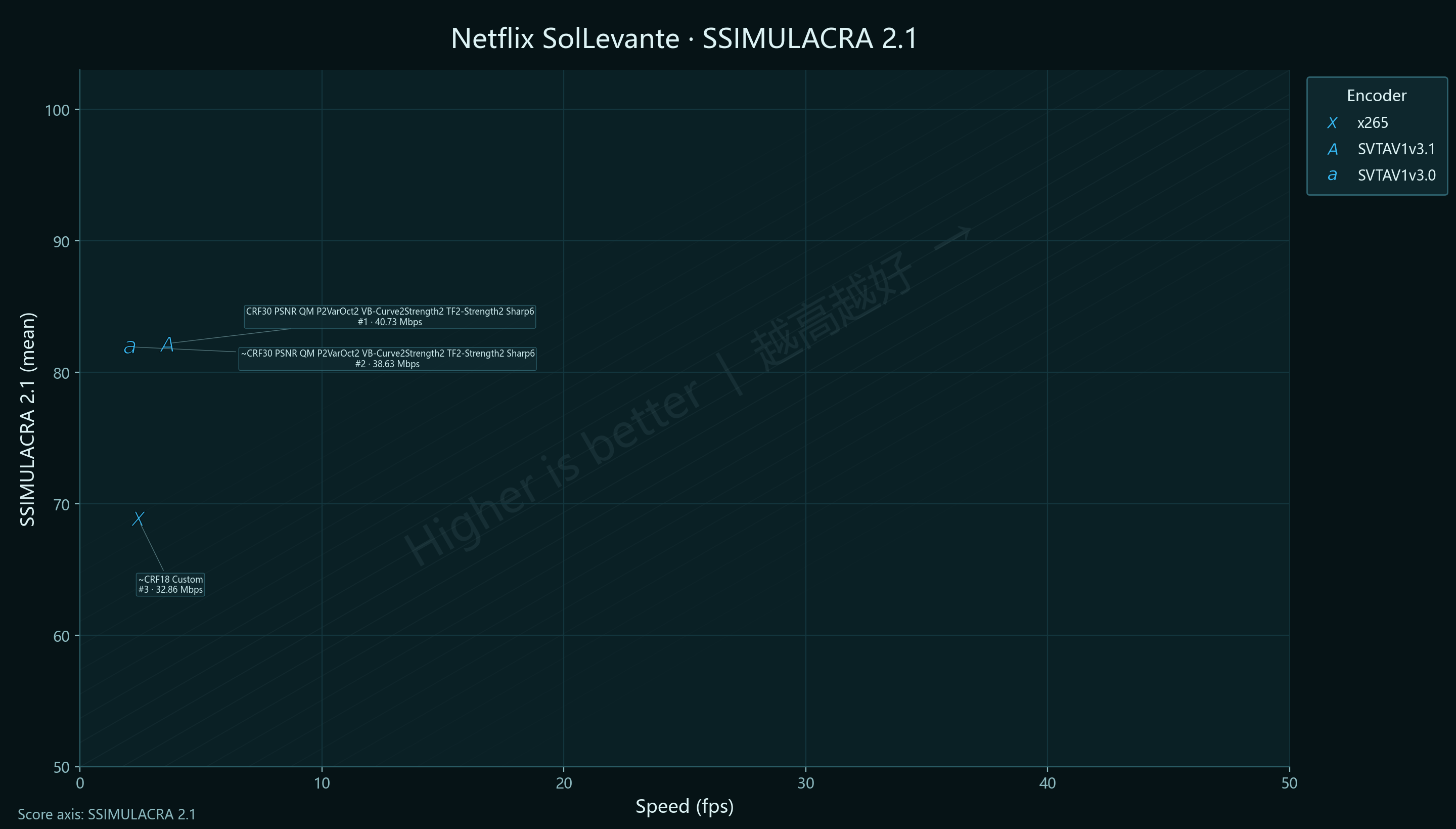The height and width of the screenshot is (829, 1456).
Task: Click the SVTAV1v3.0 legend marker icon
Action: (x=1332, y=176)
